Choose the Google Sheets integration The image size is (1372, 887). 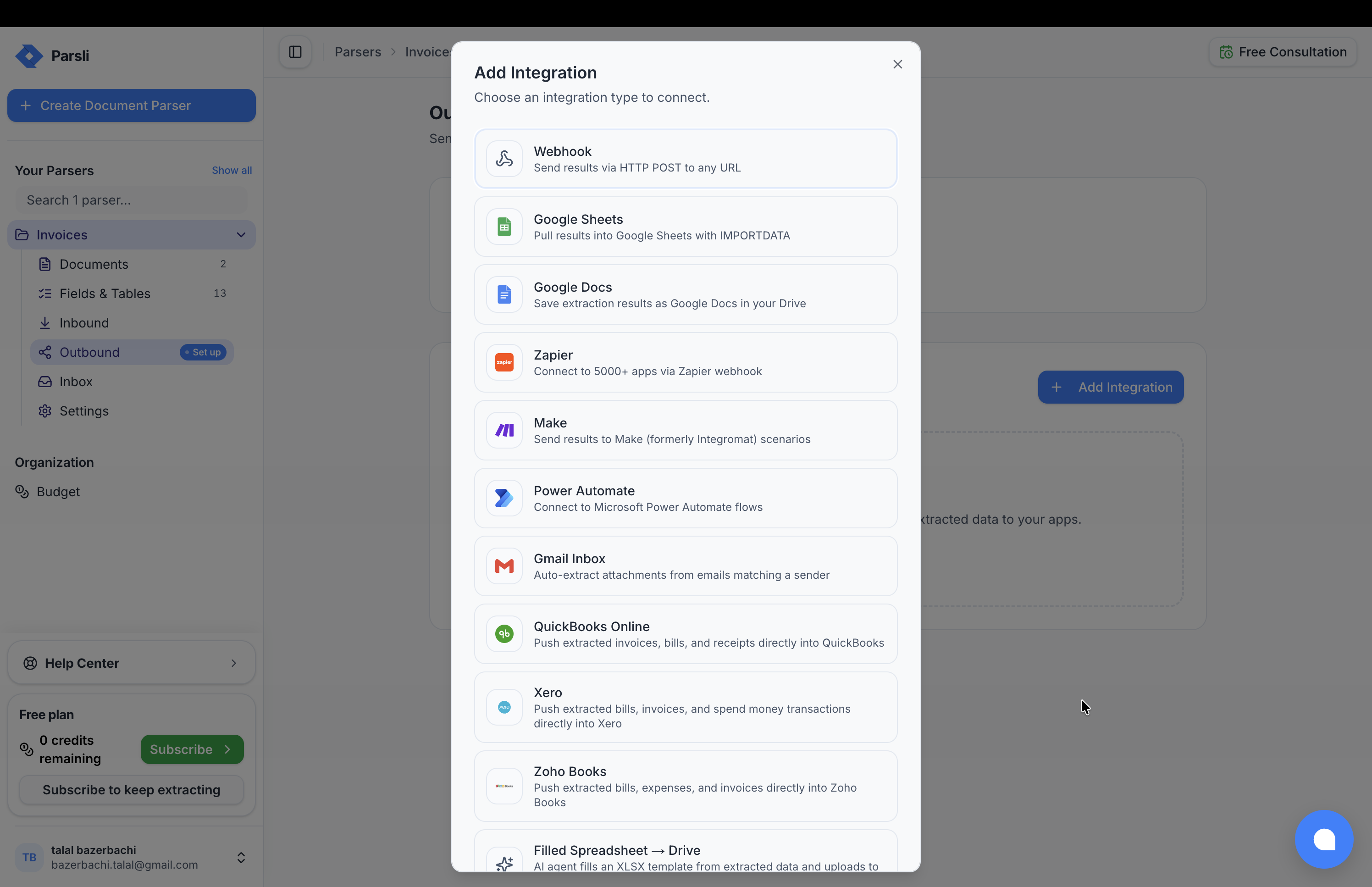pyautogui.click(x=686, y=227)
